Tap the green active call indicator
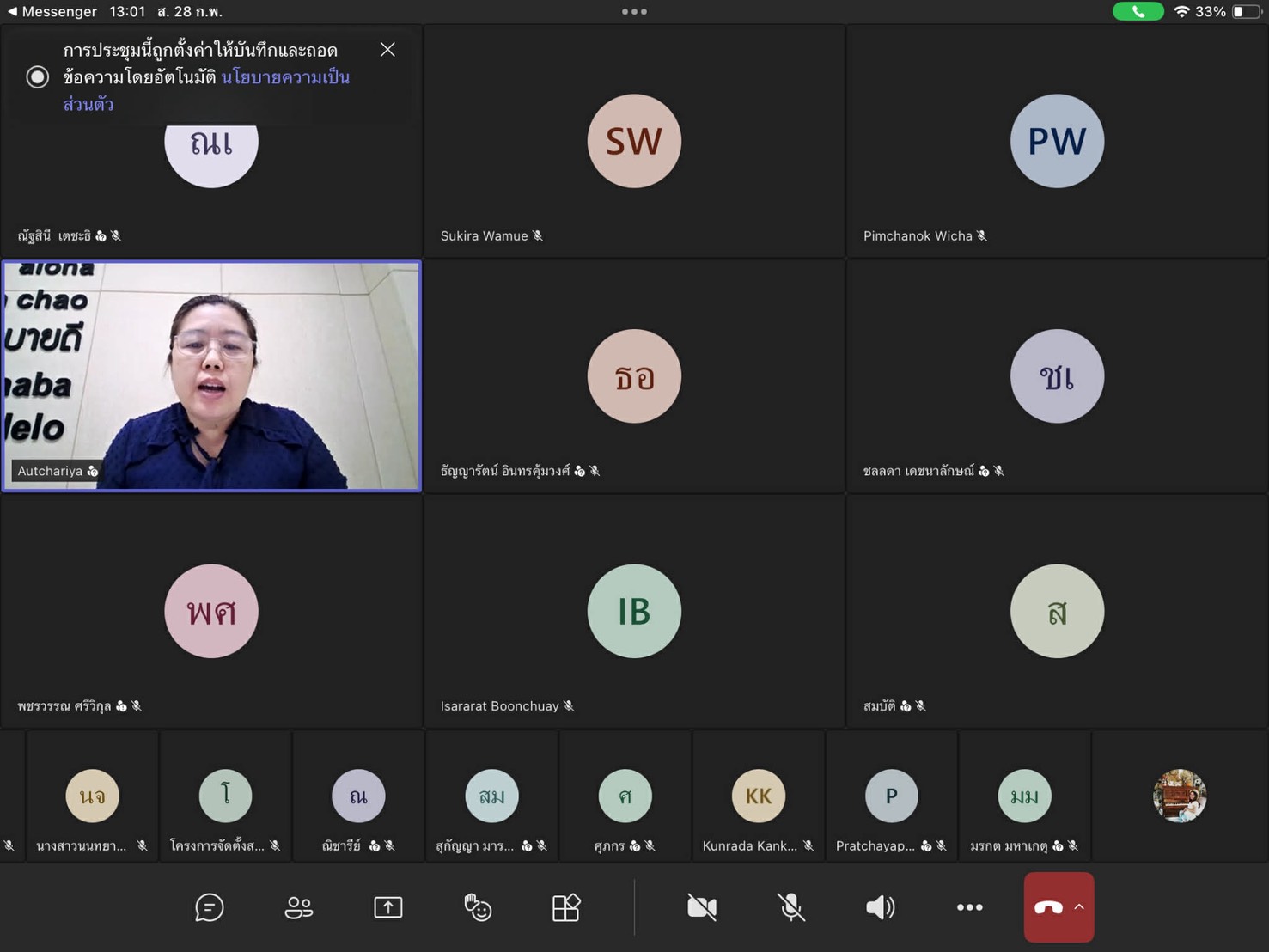1269x952 pixels. [1138, 12]
